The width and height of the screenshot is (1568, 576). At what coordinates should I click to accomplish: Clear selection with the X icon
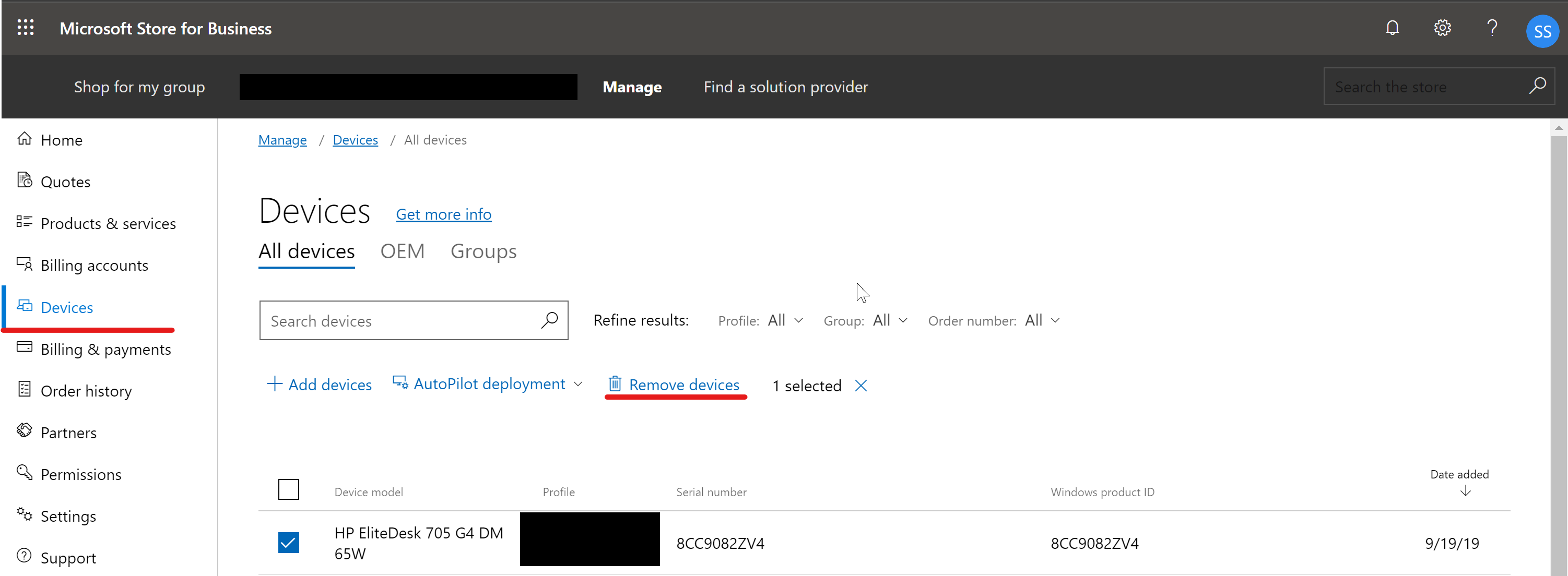point(860,386)
